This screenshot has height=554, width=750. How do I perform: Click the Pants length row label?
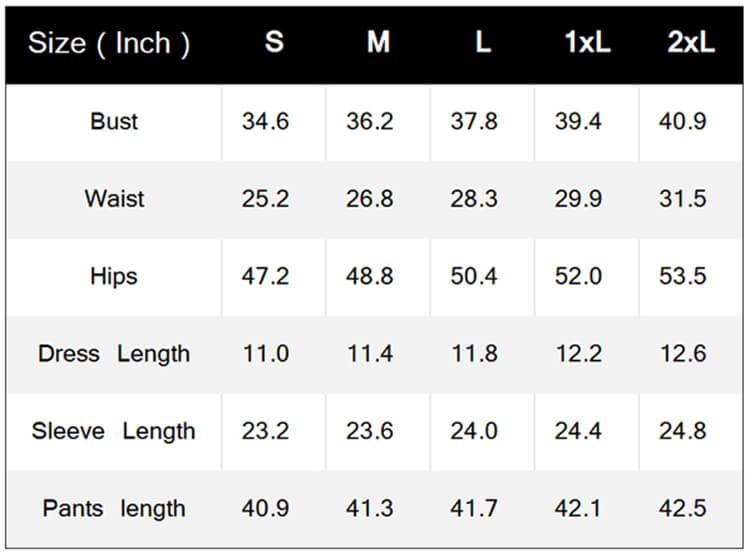coord(114,509)
